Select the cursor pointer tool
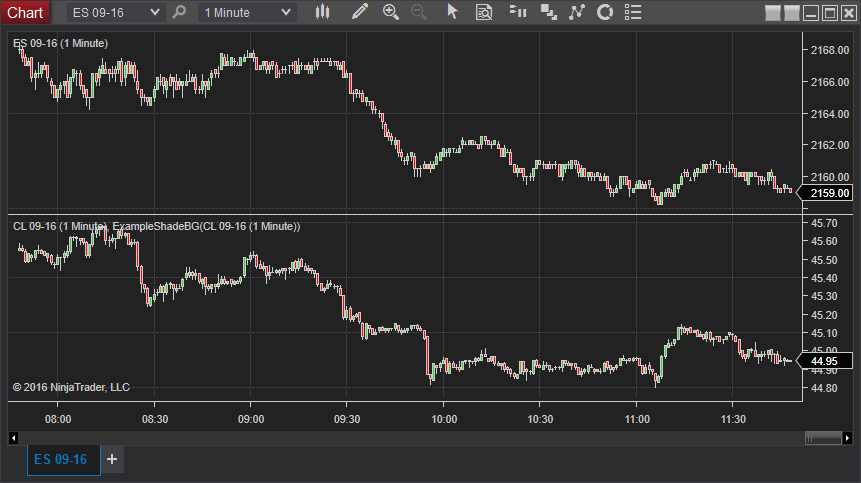861x483 pixels. pyautogui.click(x=452, y=12)
